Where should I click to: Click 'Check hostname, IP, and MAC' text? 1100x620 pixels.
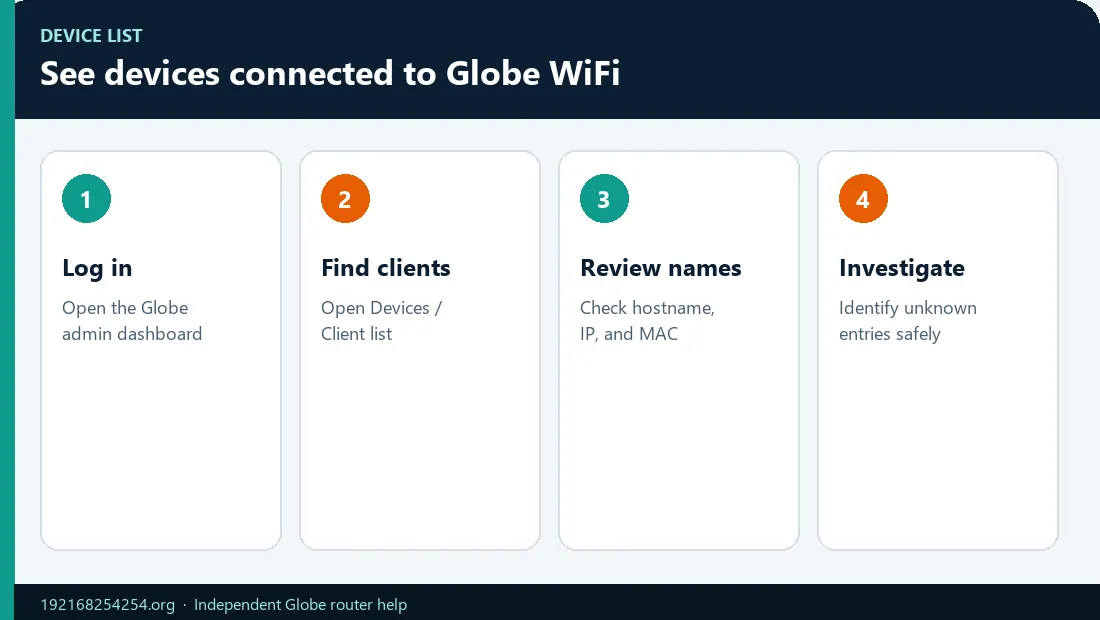point(647,321)
